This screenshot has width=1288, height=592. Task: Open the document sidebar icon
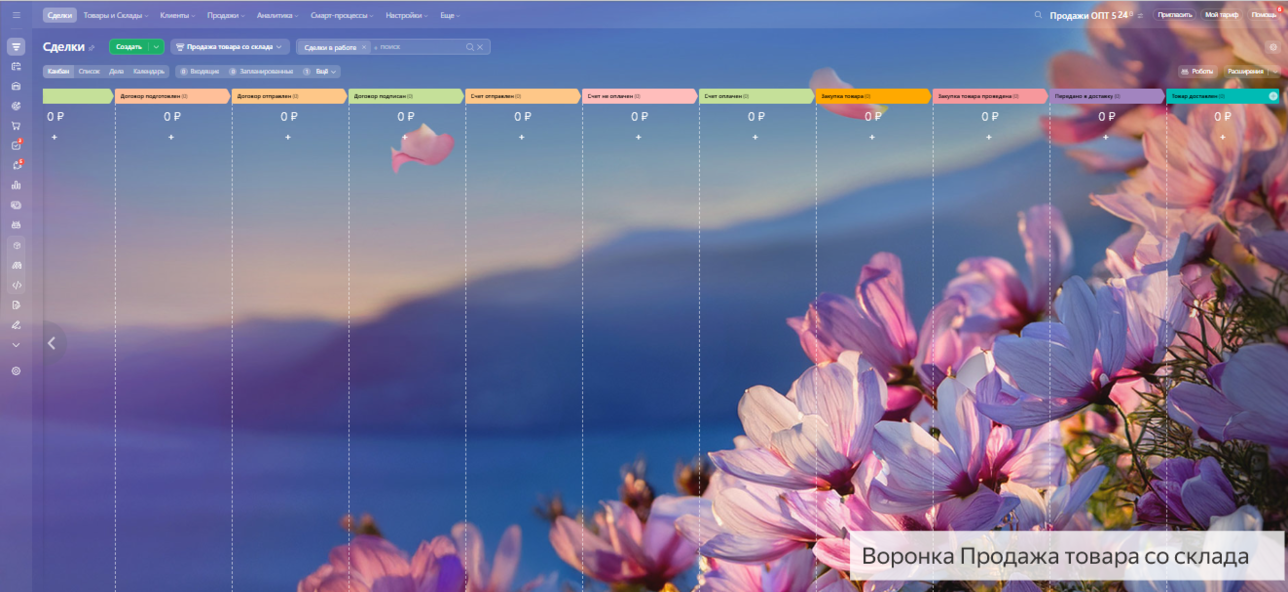click(16, 305)
